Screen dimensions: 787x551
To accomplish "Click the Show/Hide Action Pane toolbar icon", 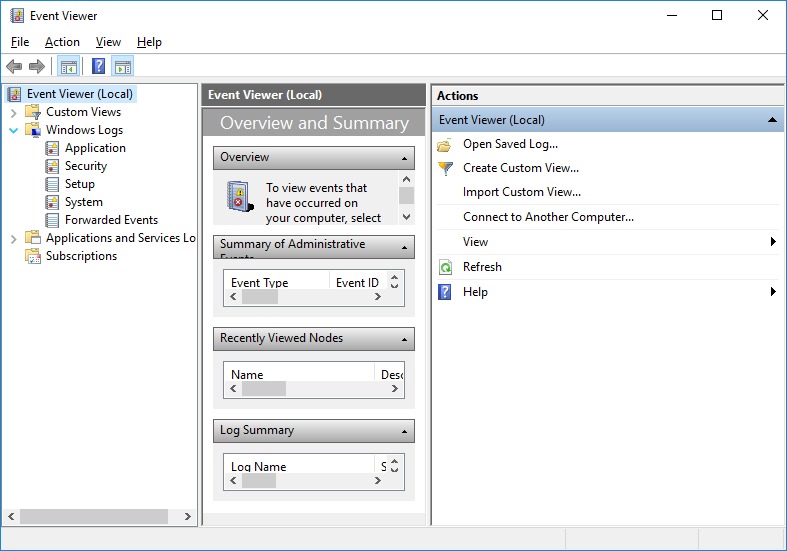I will click(x=122, y=67).
